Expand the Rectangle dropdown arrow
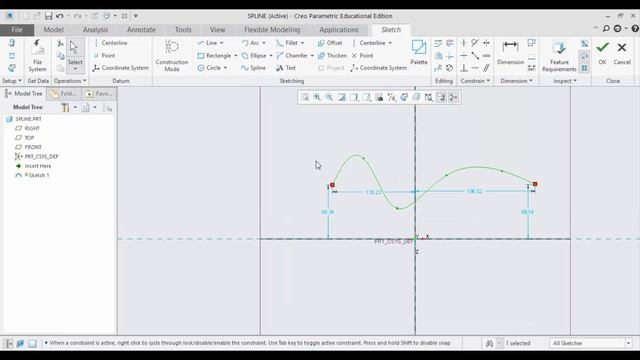 [236, 56]
